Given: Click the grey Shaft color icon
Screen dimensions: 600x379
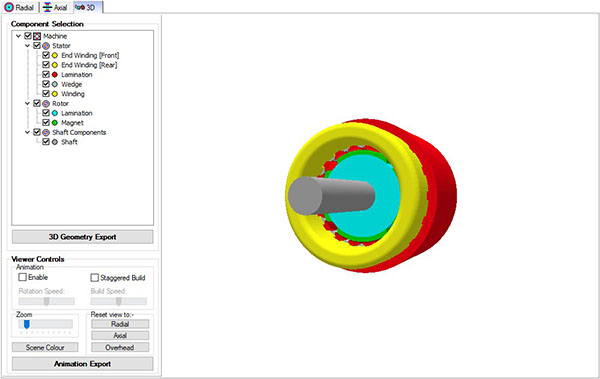Looking at the screenshot, I should coord(55,142).
